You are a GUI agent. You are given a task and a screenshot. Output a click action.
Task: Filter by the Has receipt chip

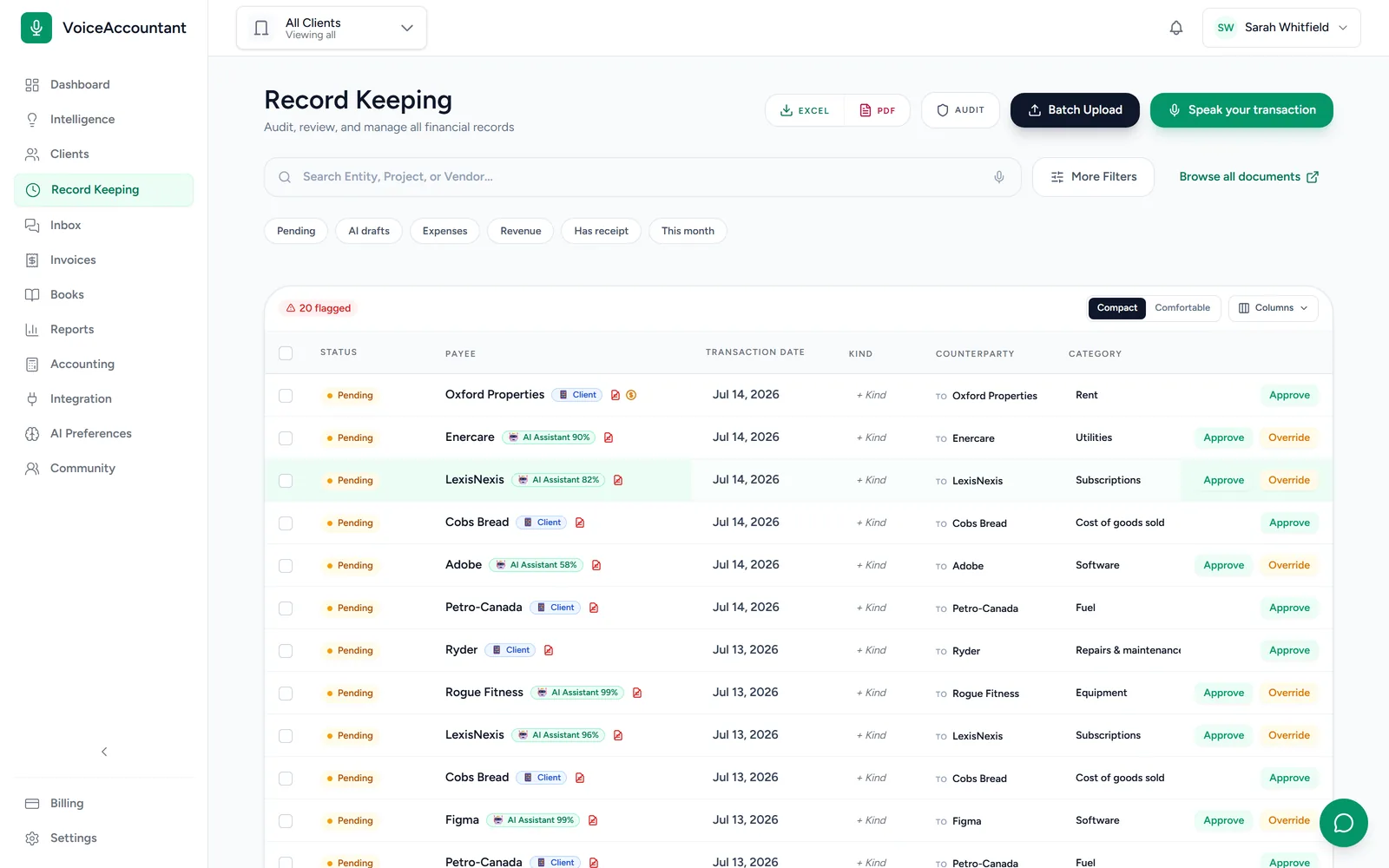click(601, 231)
